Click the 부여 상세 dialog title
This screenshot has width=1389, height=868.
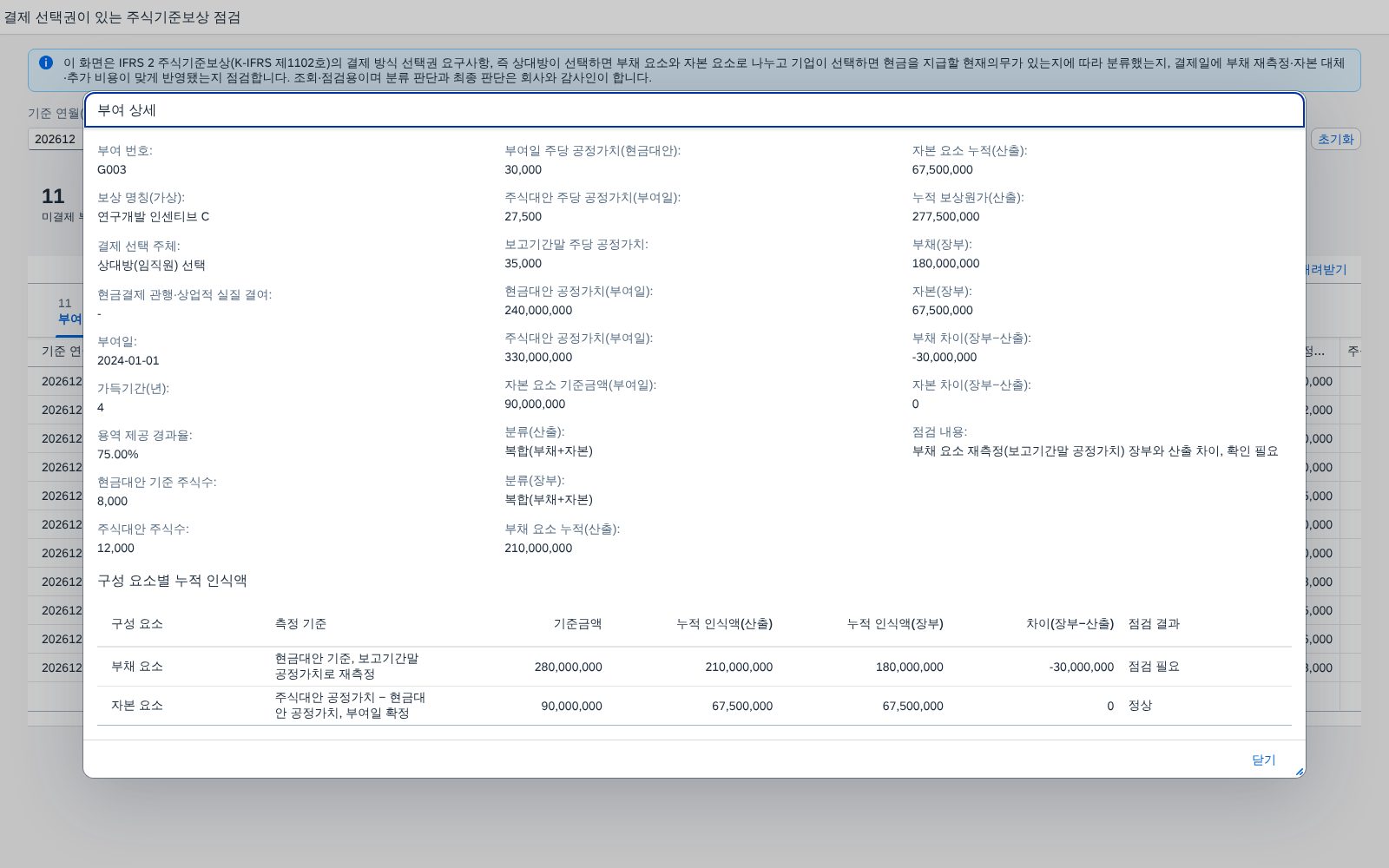pyautogui.click(x=127, y=110)
